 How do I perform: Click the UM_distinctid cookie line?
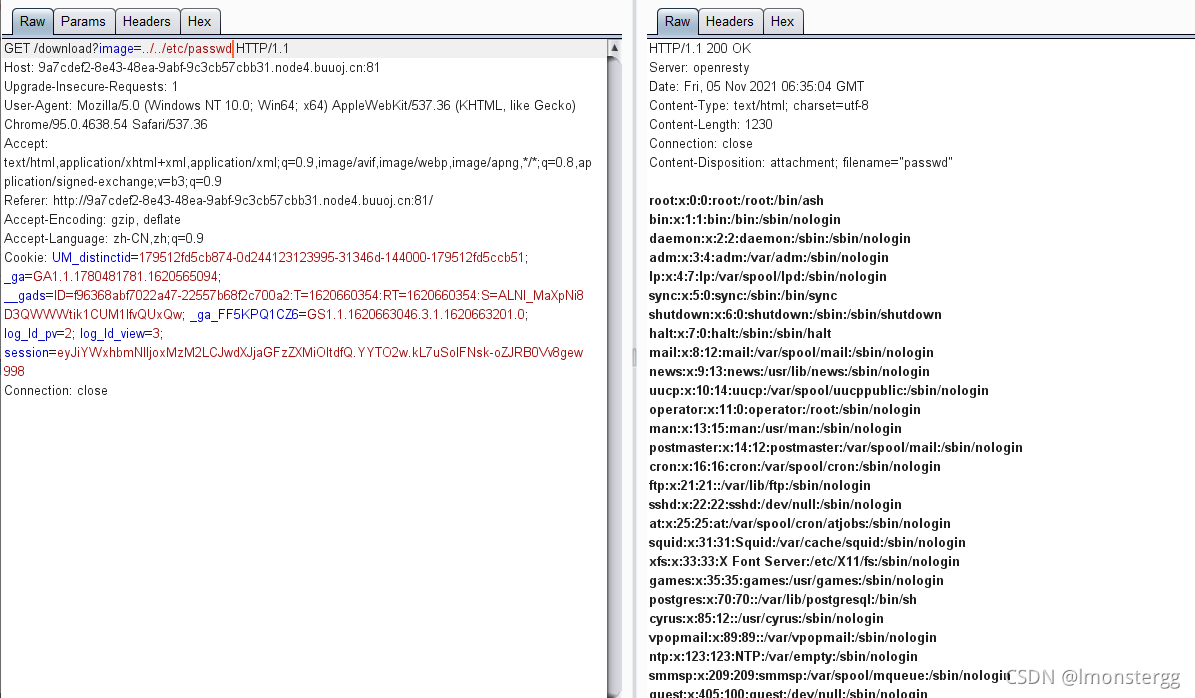coord(266,258)
